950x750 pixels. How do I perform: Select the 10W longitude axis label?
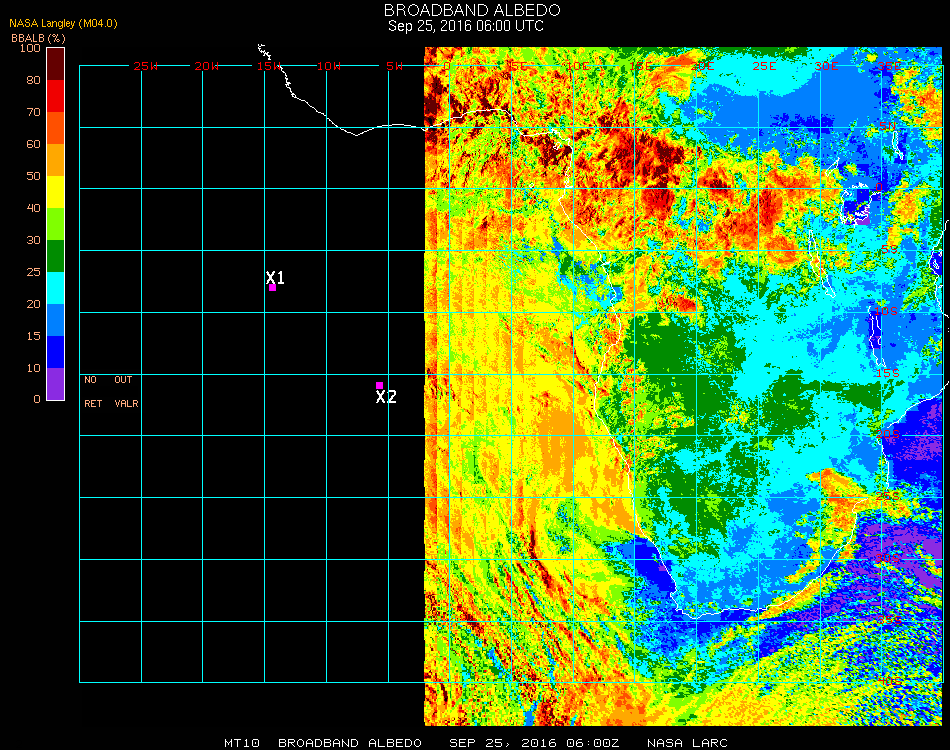[x=329, y=66]
